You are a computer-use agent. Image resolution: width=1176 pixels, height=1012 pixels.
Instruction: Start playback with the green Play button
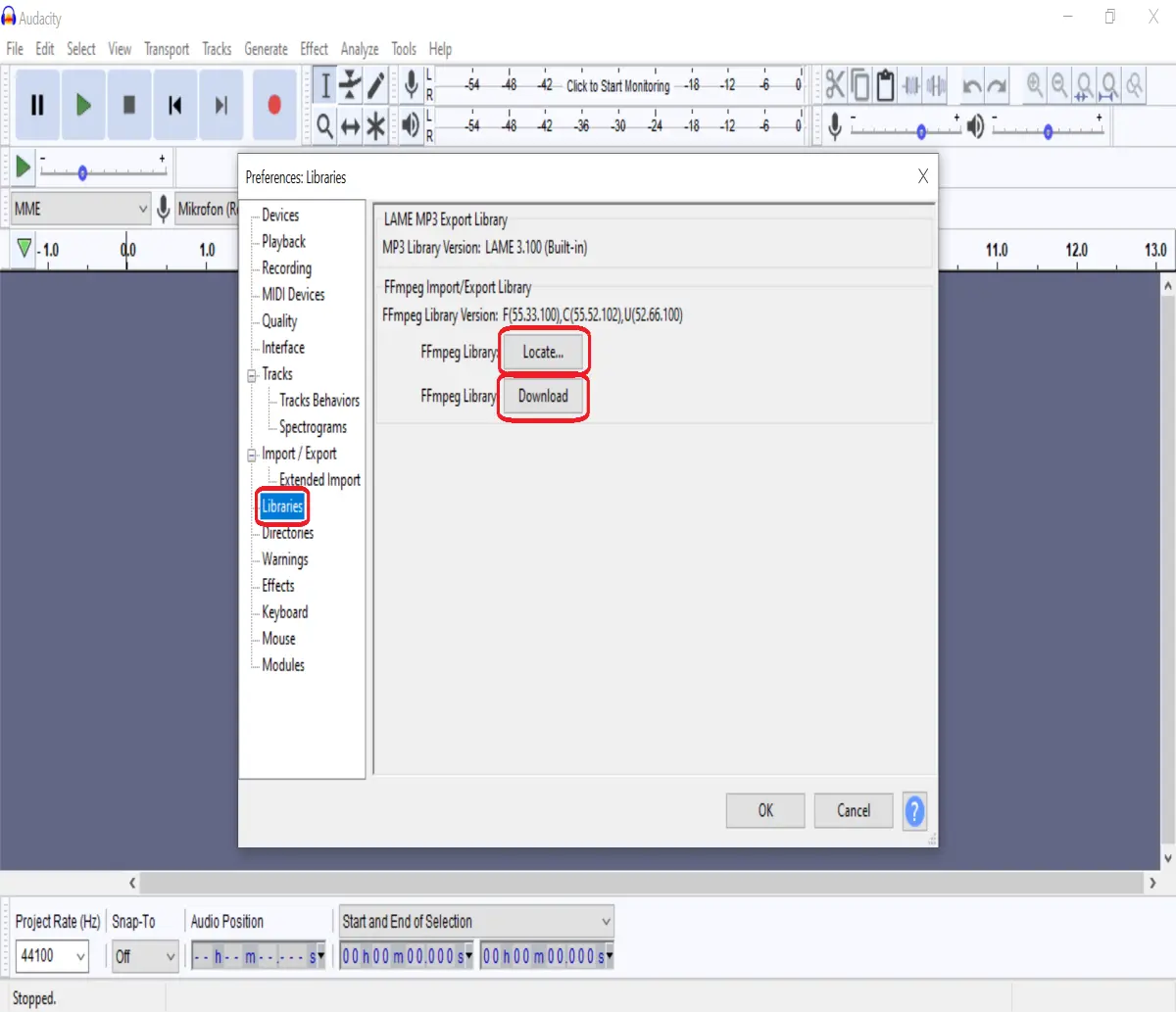83,104
